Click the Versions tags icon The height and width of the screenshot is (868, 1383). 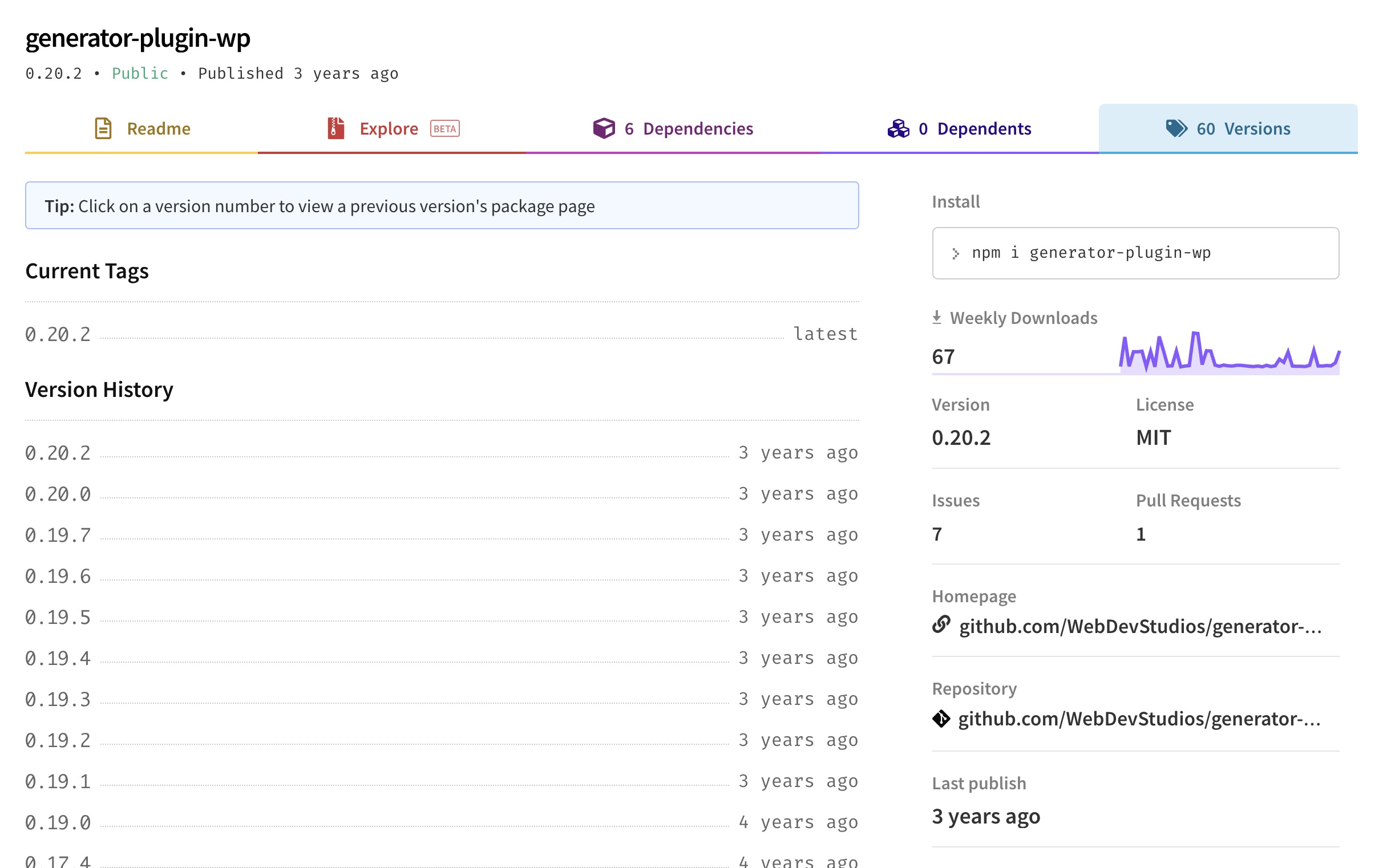(1176, 128)
